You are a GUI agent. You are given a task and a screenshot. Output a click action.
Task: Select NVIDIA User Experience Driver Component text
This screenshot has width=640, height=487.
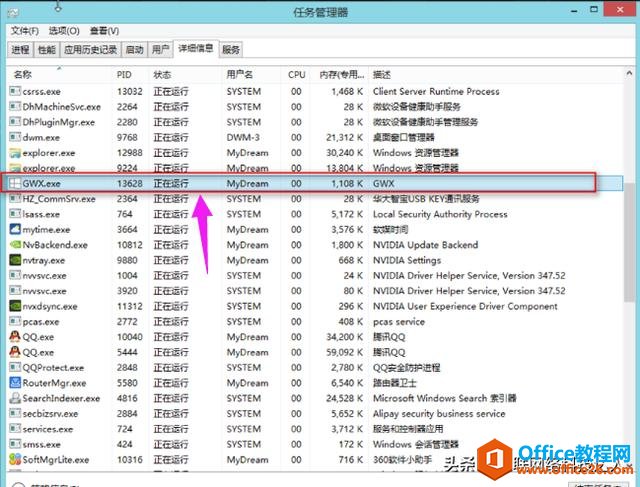465,306
